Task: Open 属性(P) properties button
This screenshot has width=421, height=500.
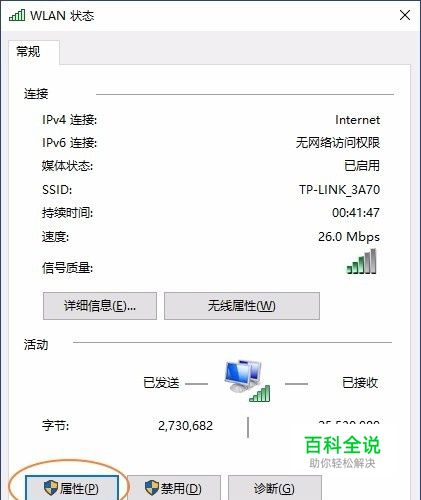Action: coord(72,488)
